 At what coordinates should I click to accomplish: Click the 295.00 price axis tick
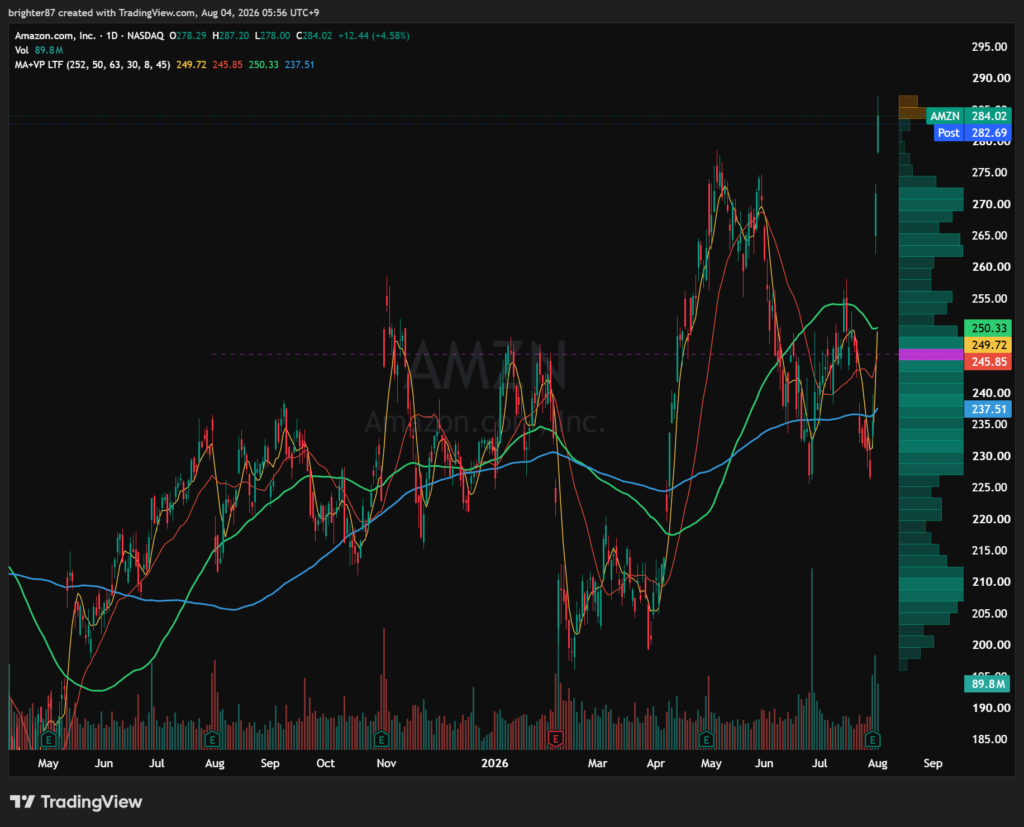990,46
